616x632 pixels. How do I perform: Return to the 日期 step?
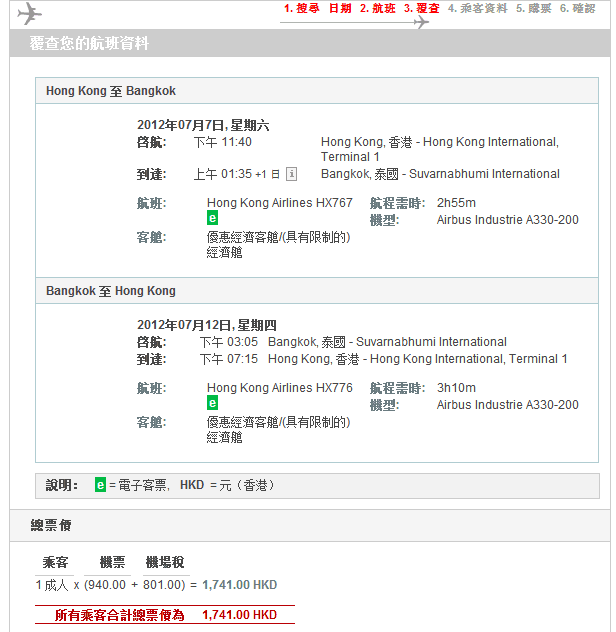click(340, 8)
